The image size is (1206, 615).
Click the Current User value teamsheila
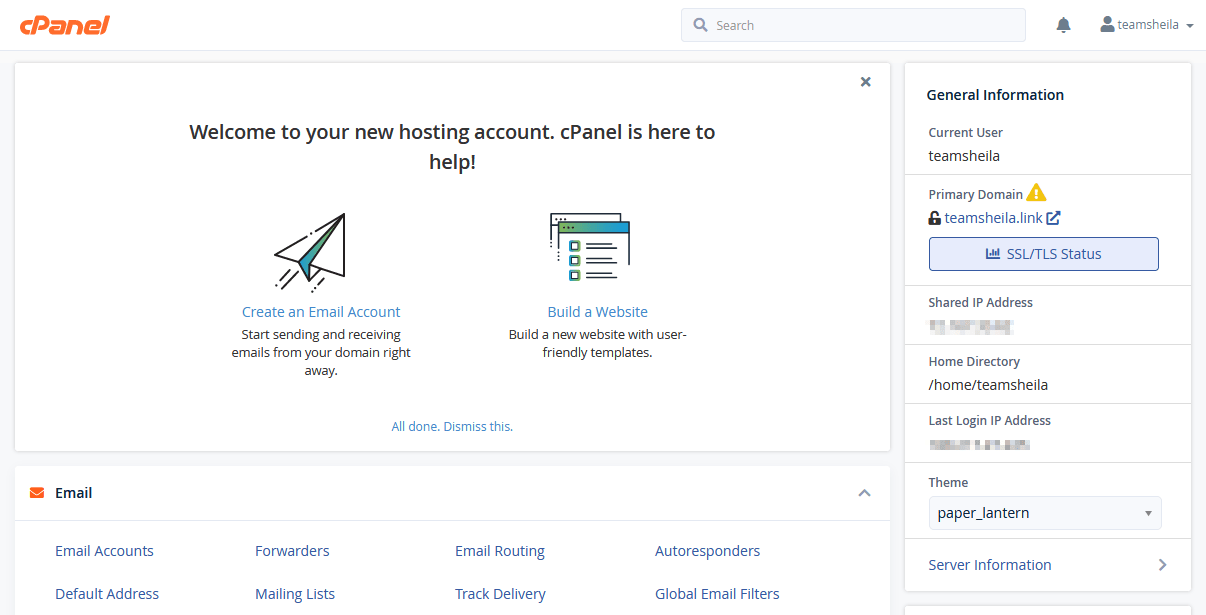pos(964,156)
